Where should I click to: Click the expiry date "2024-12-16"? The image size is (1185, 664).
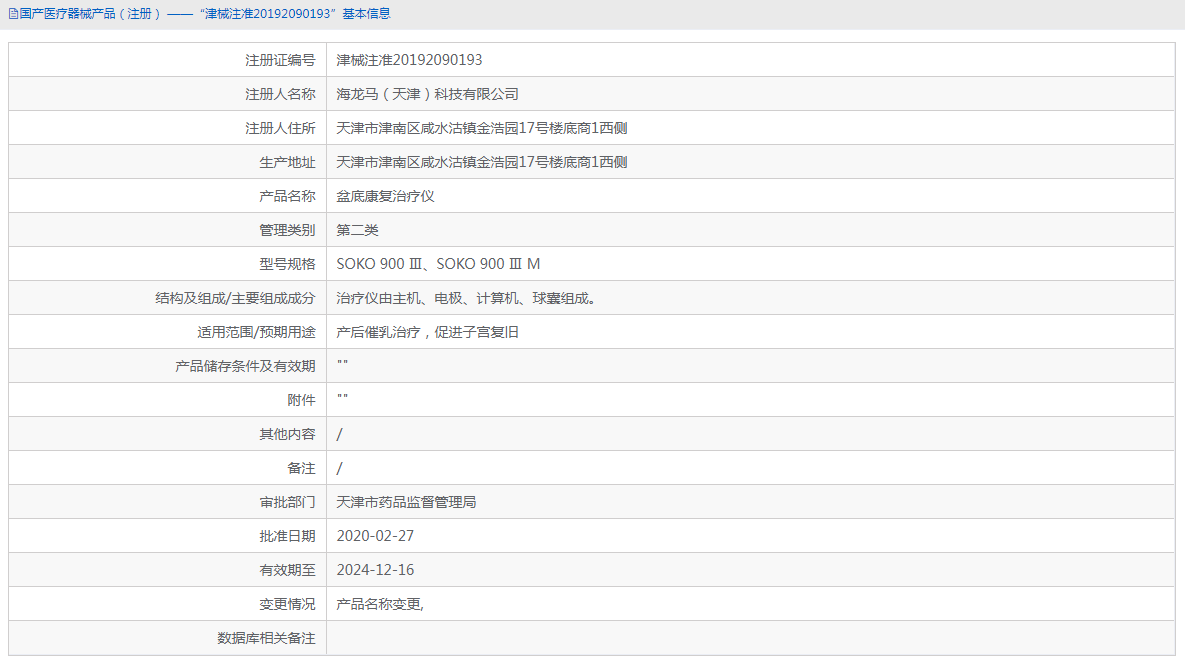(375, 570)
